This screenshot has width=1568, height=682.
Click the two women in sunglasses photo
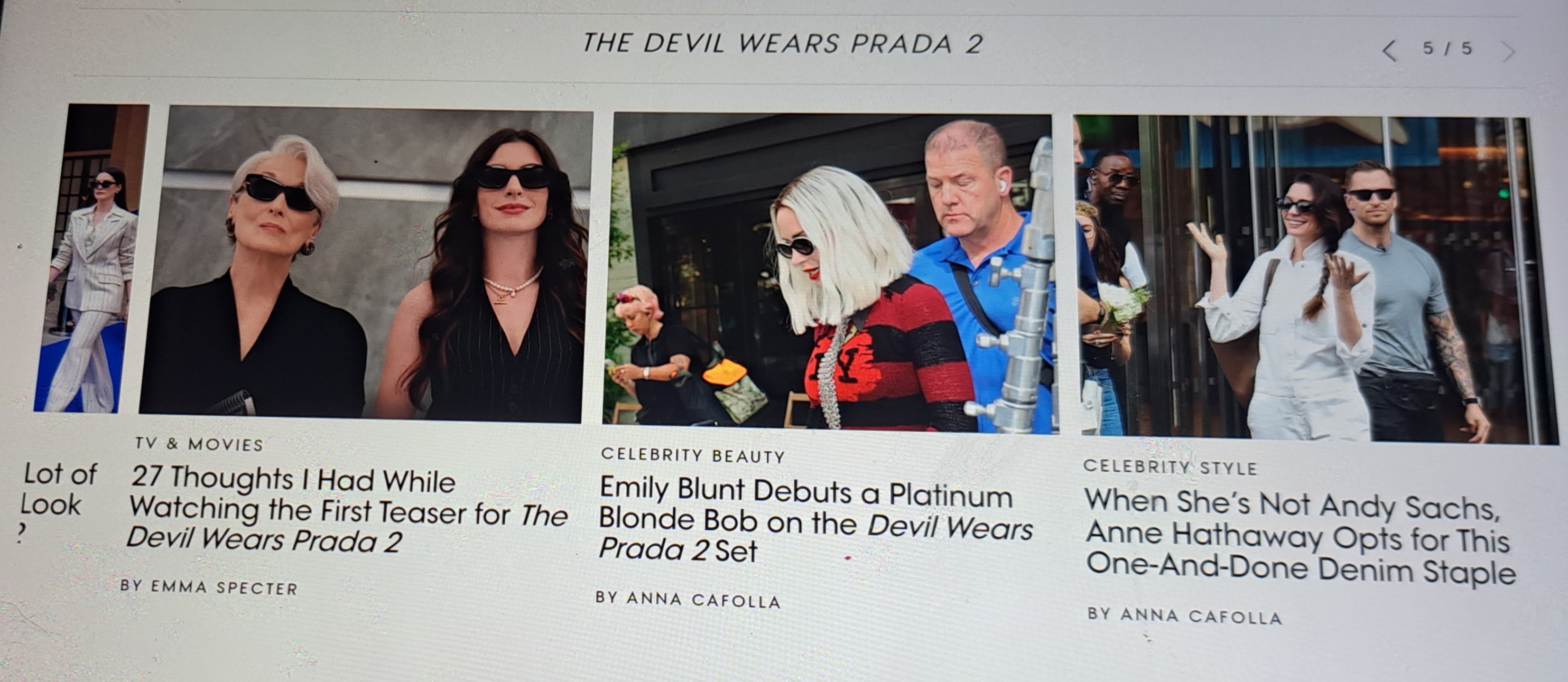tap(365, 264)
